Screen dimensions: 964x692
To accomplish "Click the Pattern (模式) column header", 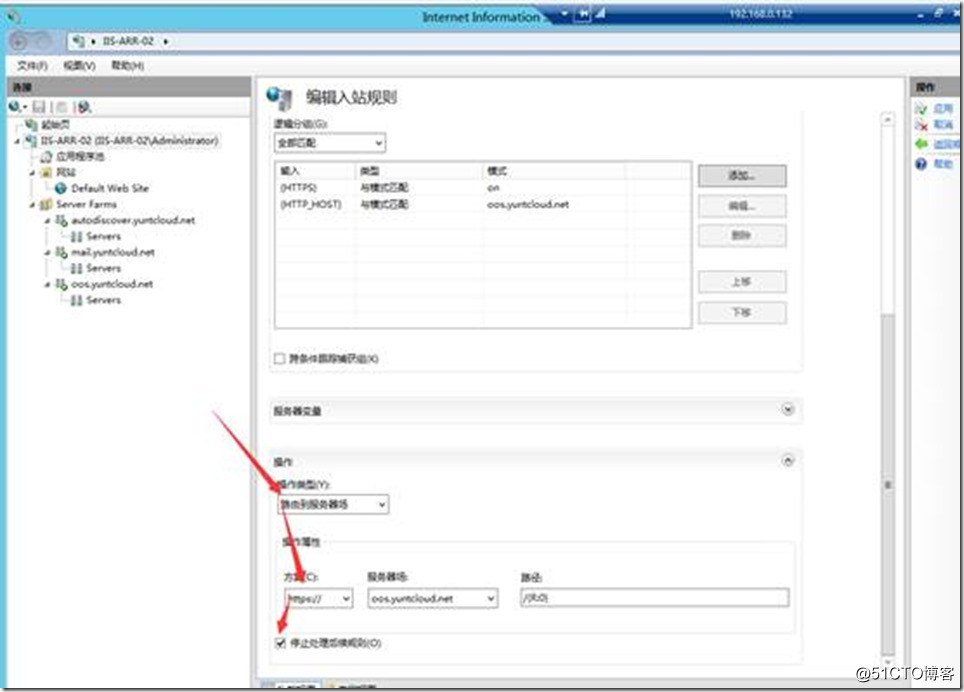I will point(555,171).
